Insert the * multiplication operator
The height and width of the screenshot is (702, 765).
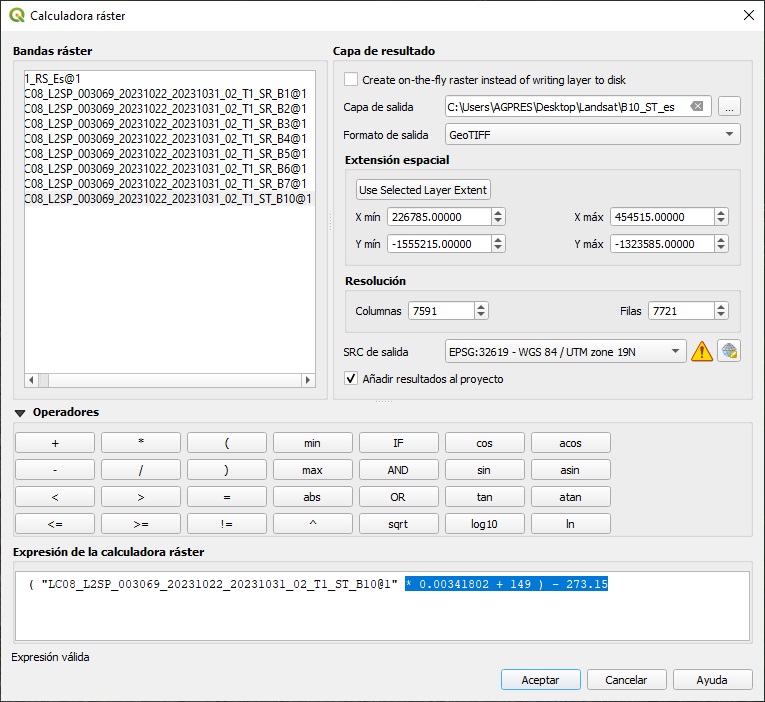coord(141,442)
